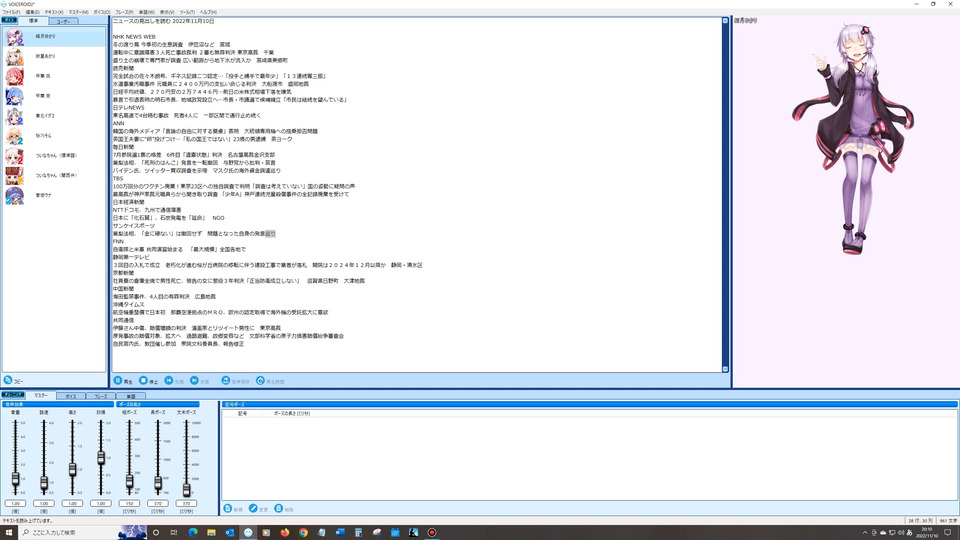Click the 文末ポーズ value field
This screenshot has height=540, width=960.
186,503
